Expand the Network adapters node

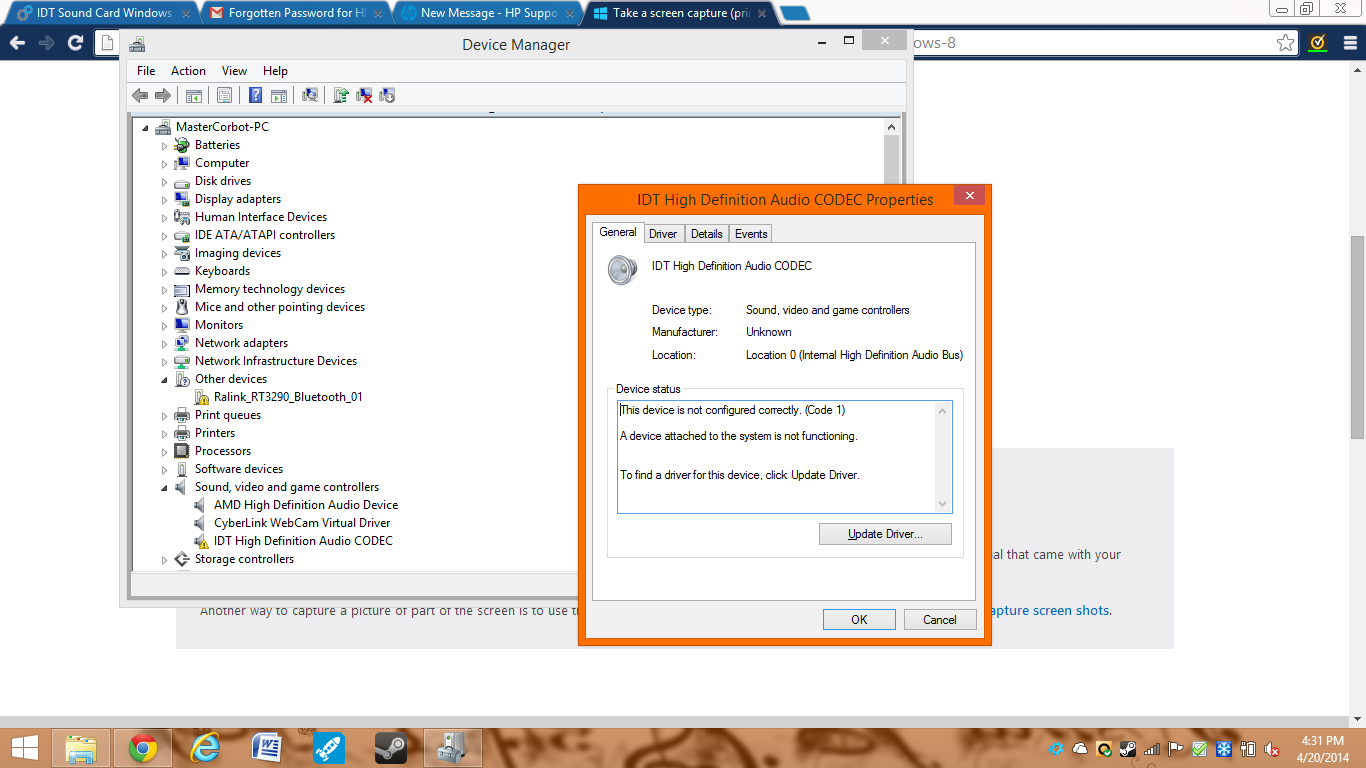(165, 343)
